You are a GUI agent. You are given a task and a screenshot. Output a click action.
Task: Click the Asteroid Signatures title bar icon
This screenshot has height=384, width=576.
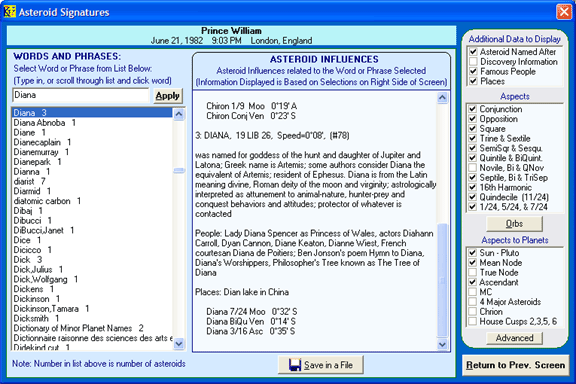(x=9, y=12)
